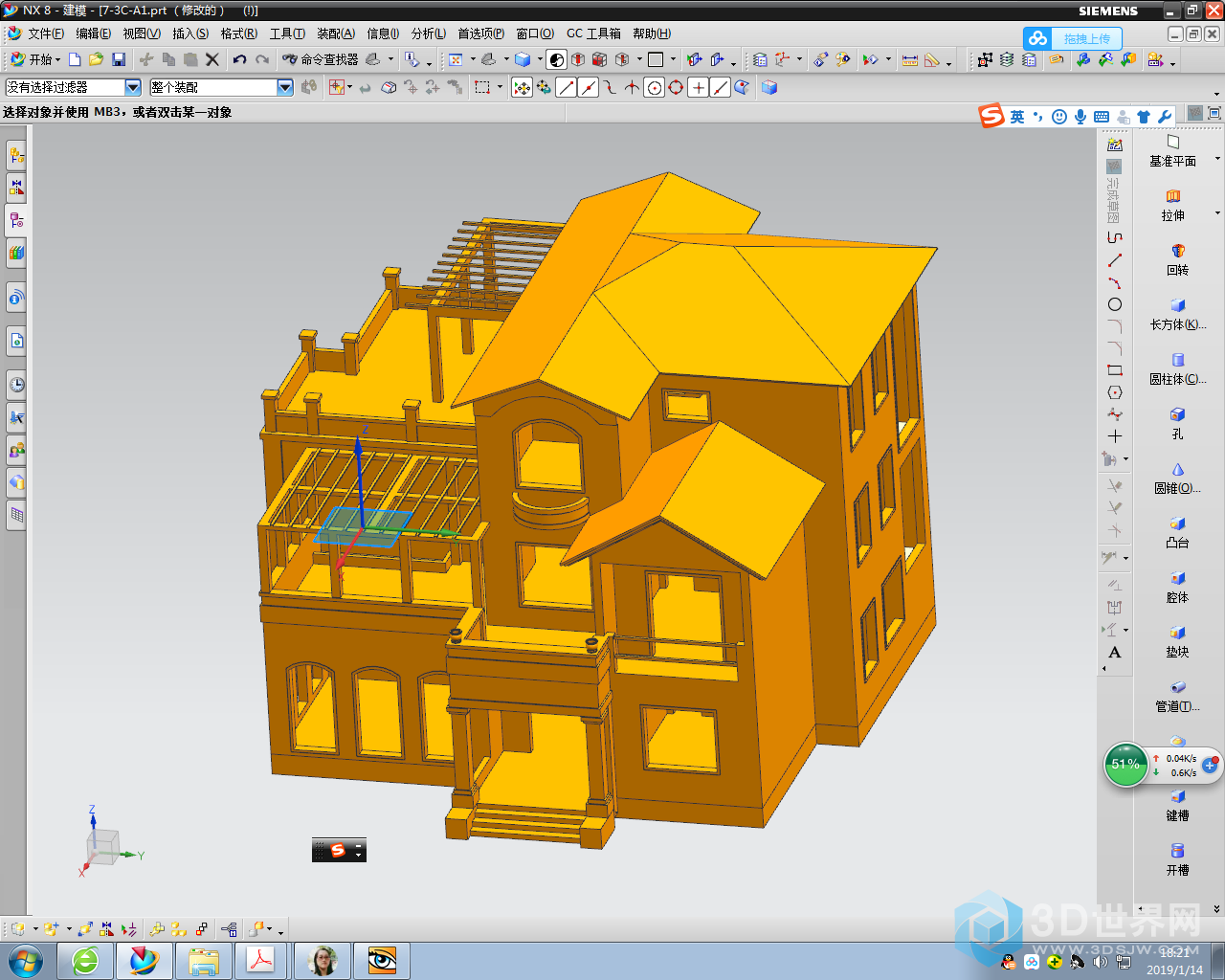Open the 插入(S) menu

click(x=190, y=33)
